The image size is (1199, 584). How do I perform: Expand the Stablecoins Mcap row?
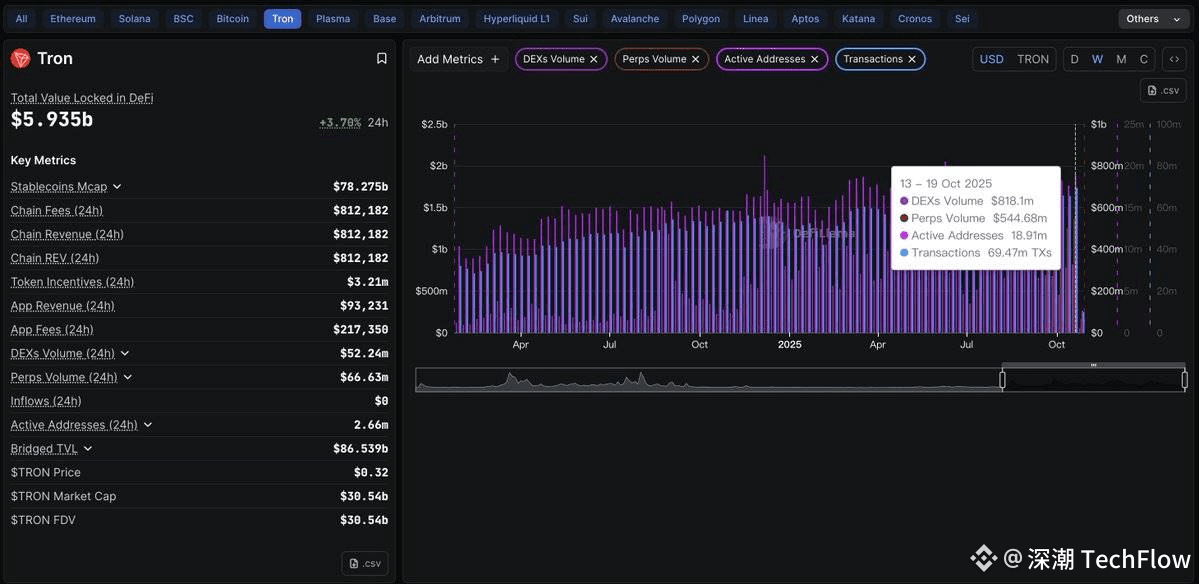(x=117, y=187)
